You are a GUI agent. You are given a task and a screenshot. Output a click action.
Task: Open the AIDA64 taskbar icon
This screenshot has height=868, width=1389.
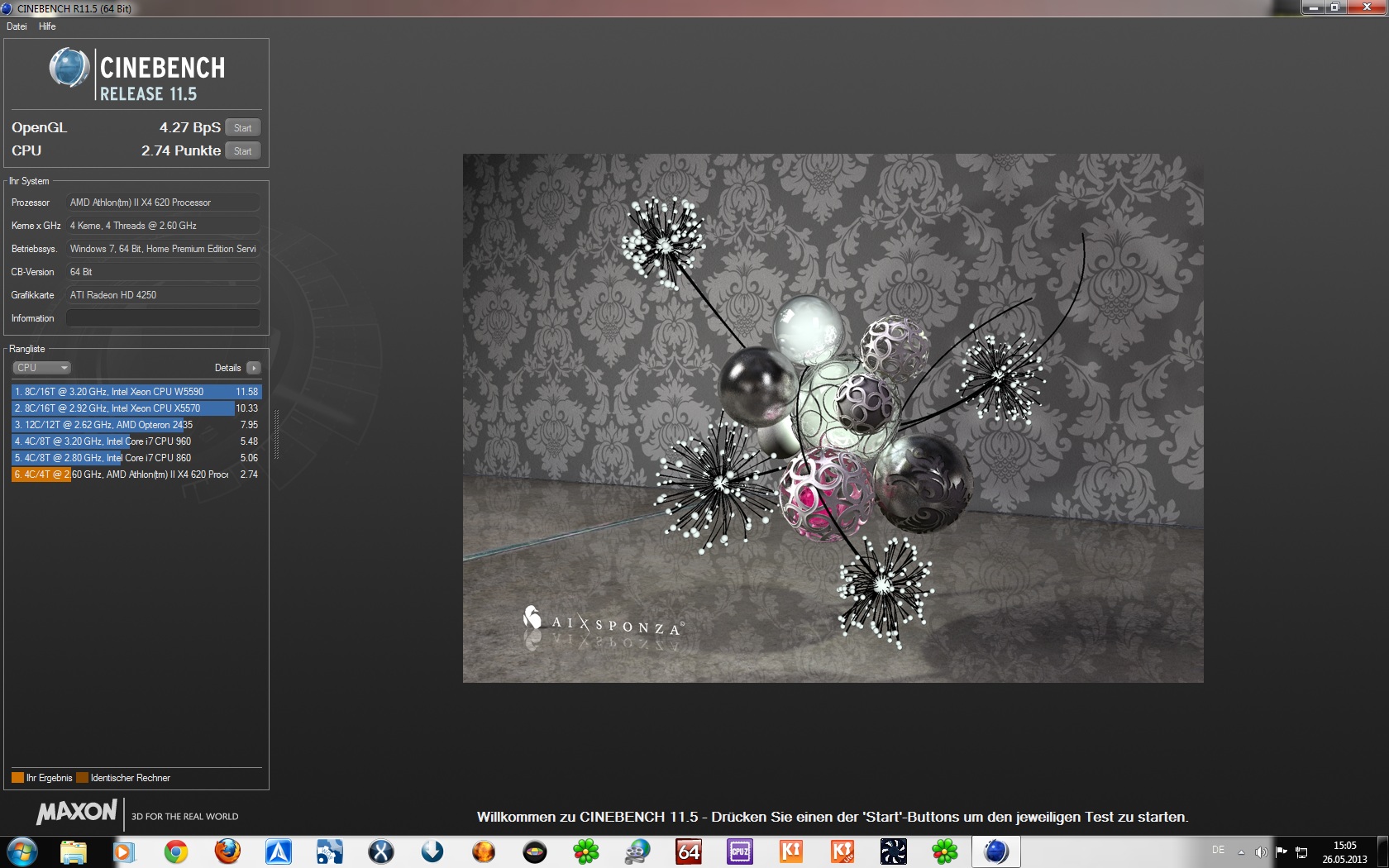coord(689,851)
